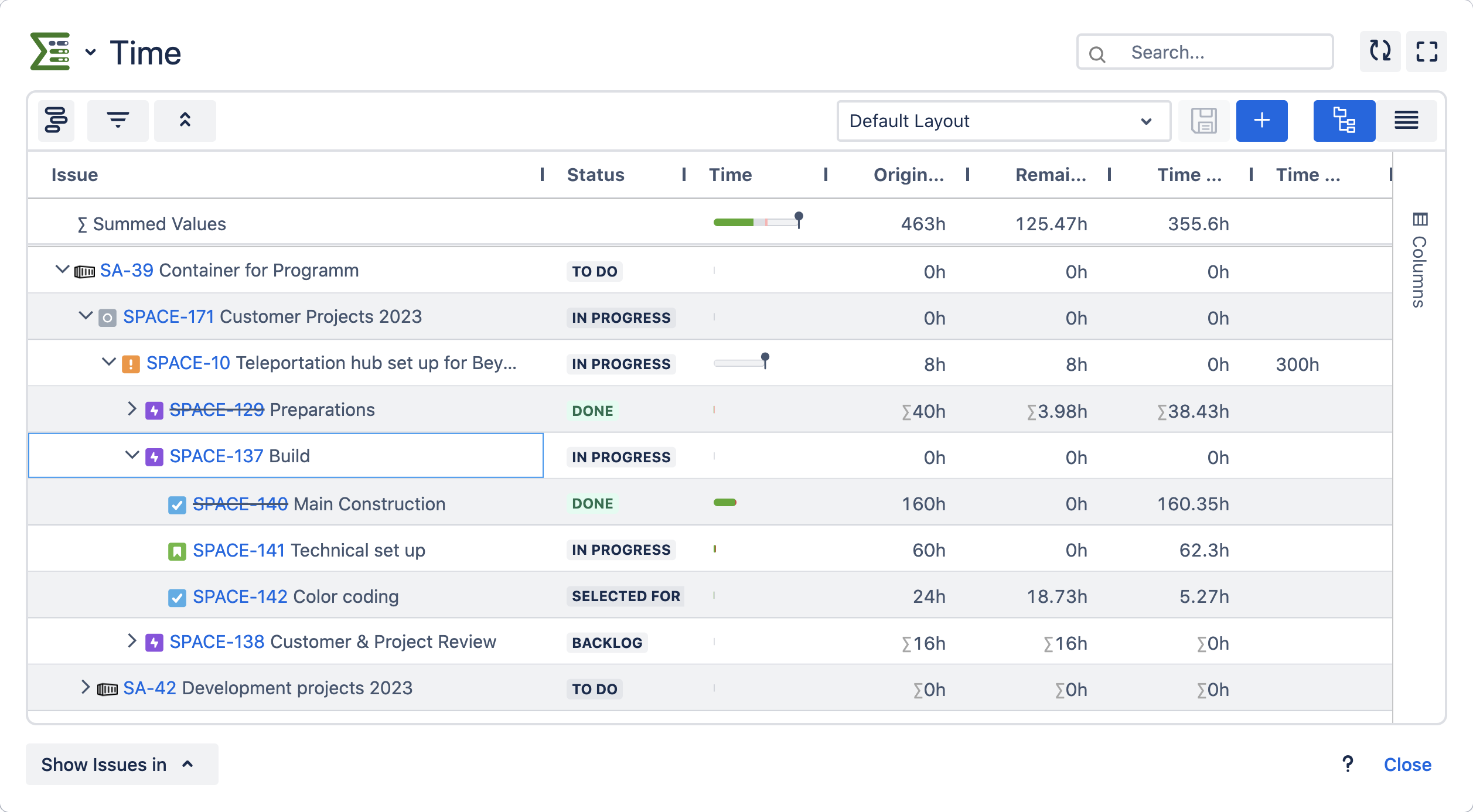This screenshot has width=1473, height=812.
Task: Click the blue plus add button
Action: click(x=1261, y=121)
